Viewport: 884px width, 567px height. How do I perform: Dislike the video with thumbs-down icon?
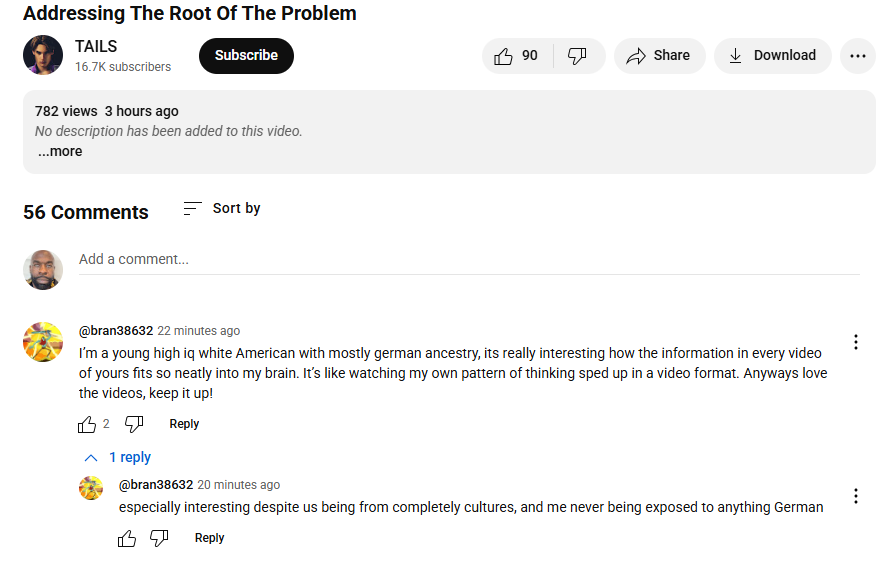pyautogui.click(x=579, y=56)
